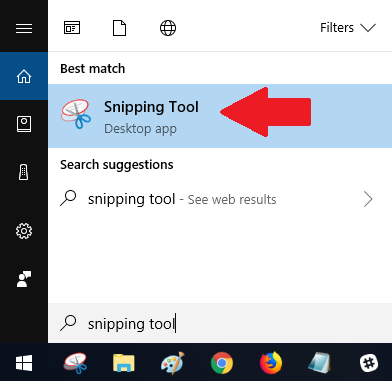
Task: Select snipping tool web search suggestion
Action: tap(220, 199)
